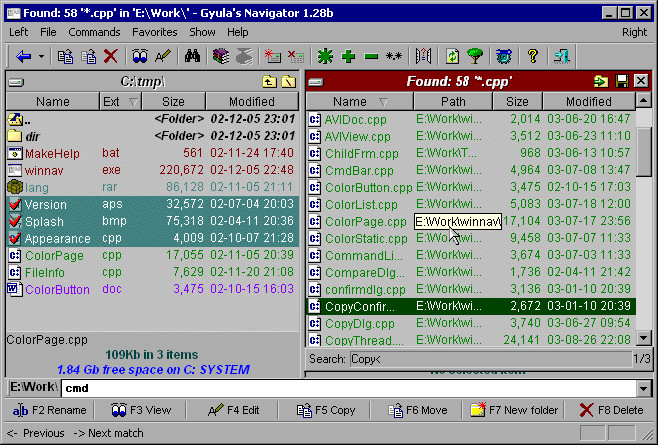Click the red X delete toolbar icon
This screenshot has height=445, width=658.
click(x=111, y=56)
